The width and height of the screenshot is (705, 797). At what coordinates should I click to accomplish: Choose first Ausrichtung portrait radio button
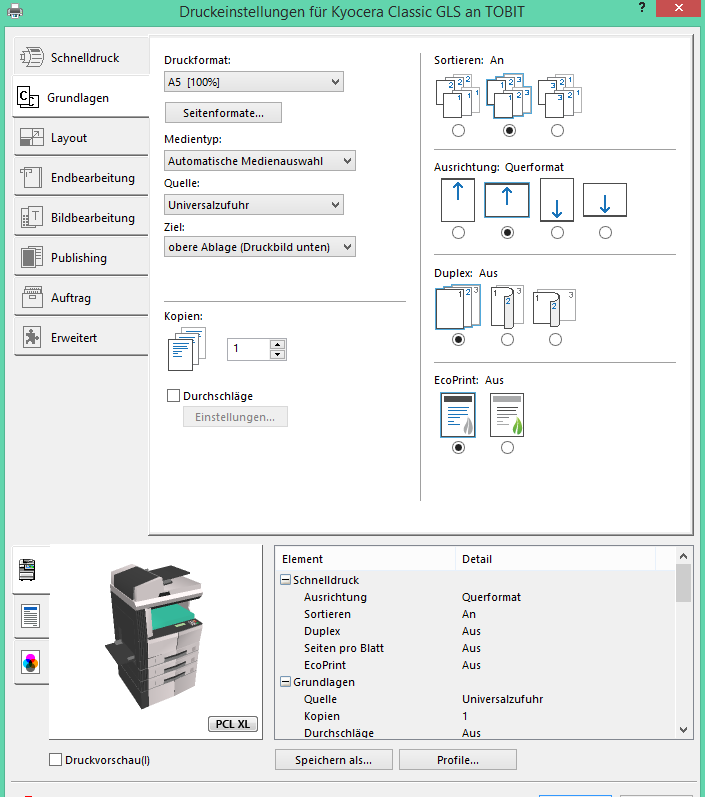(x=458, y=233)
